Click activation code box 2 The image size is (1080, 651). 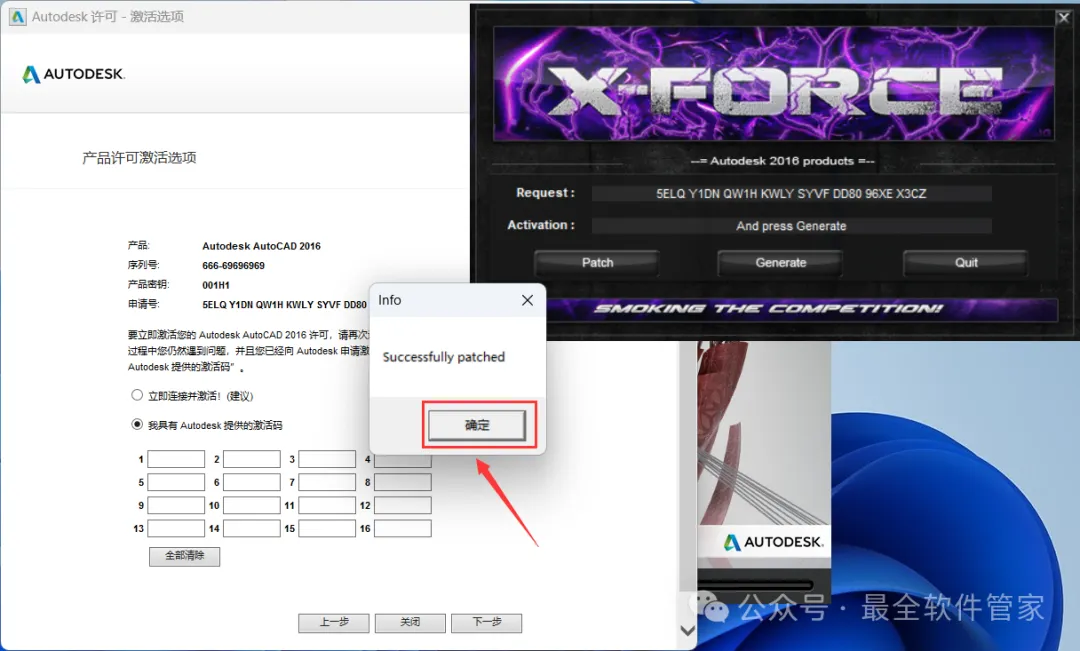pyautogui.click(x=252, y=459)
